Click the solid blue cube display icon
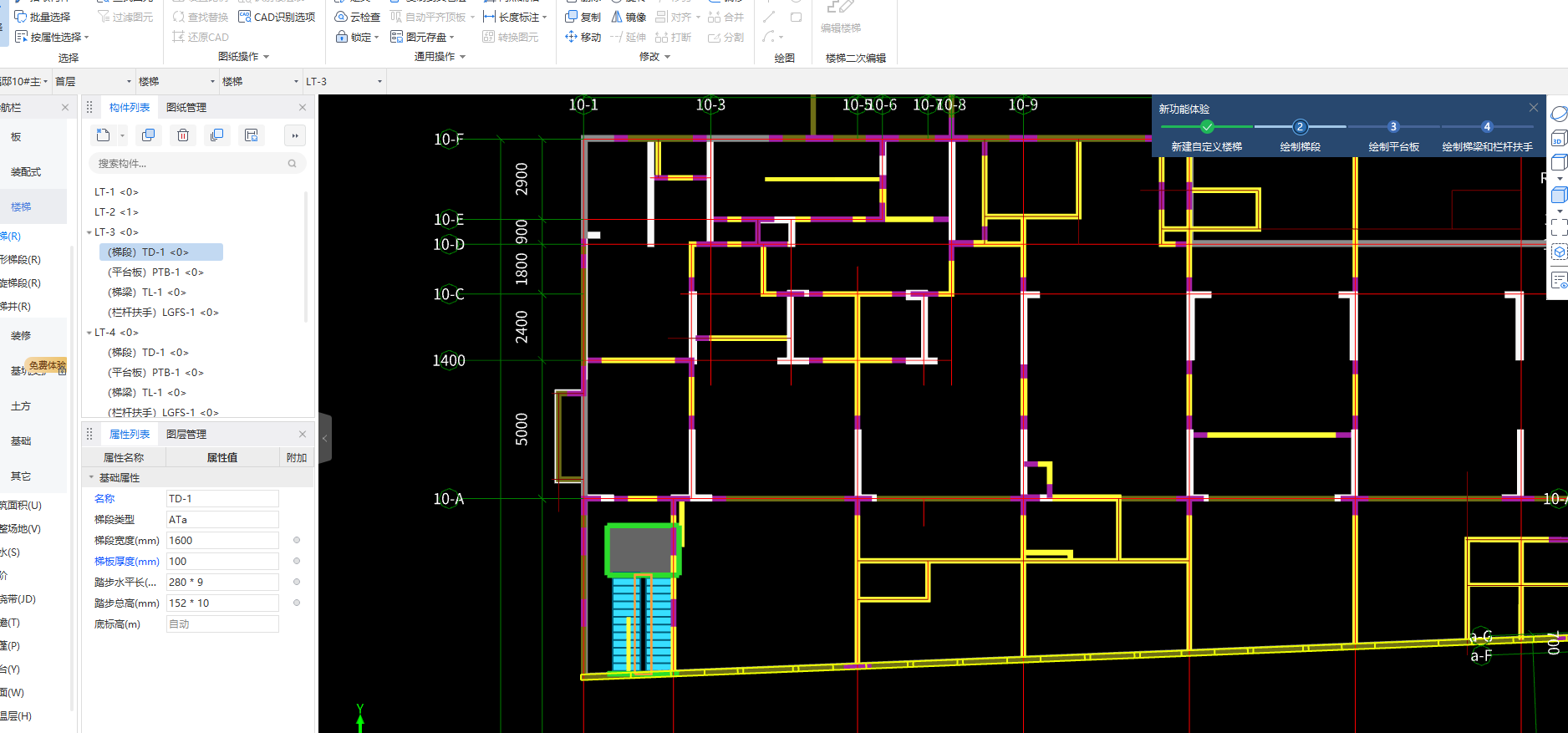The width and height of the screenshot is (1568, 733). (1559, 196)
